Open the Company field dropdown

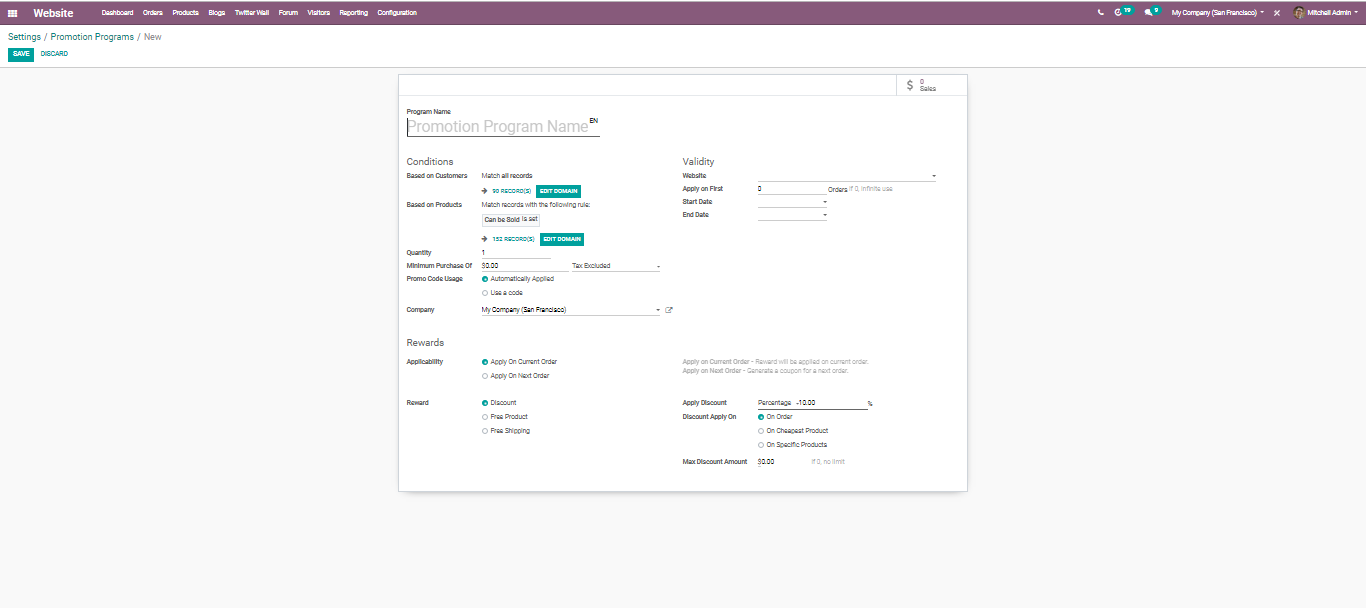click(x=571, y=310)
